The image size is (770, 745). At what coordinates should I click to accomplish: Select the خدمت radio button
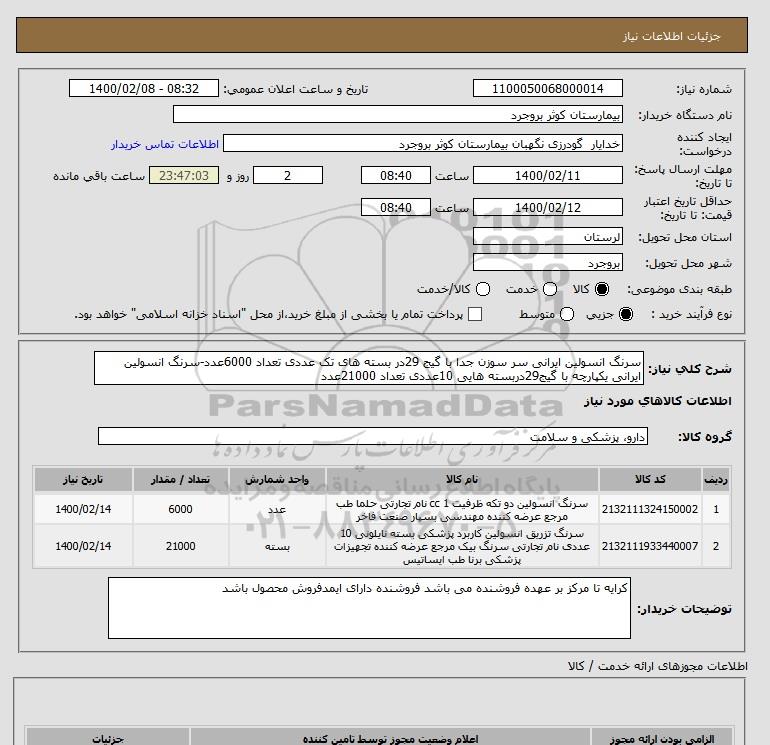click(550, 289)
